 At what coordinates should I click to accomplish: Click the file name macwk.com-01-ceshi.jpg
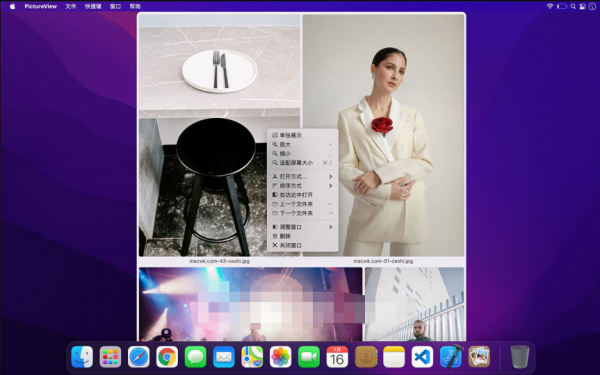[383, 261]
